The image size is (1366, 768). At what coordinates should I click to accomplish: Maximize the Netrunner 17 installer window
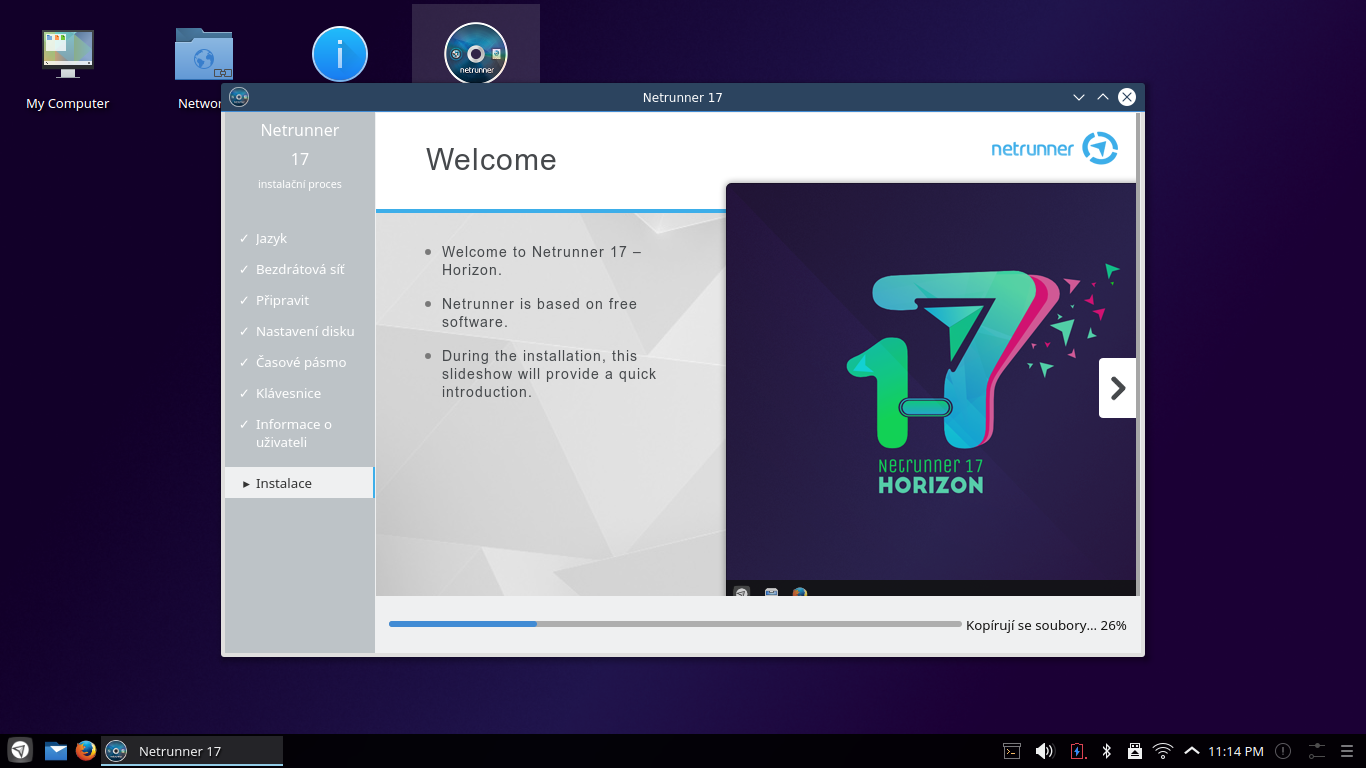point(1103,97)
